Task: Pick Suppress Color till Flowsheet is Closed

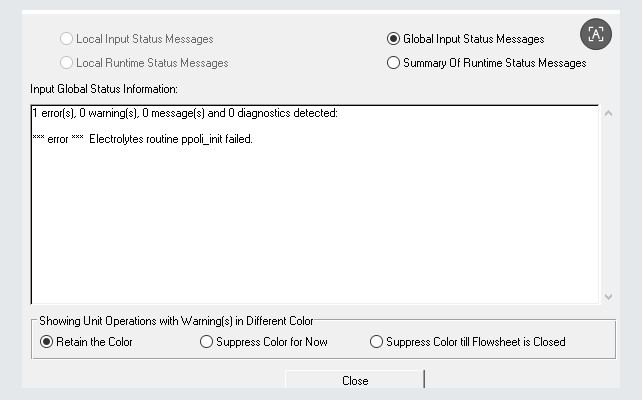Action: pyautogui.click(x=376, y=342)
